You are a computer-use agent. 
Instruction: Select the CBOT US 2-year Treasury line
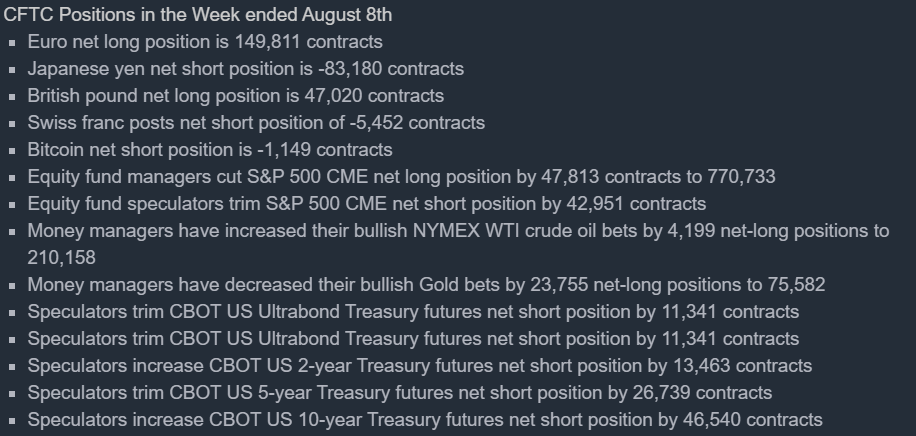(x=419, y=366)
